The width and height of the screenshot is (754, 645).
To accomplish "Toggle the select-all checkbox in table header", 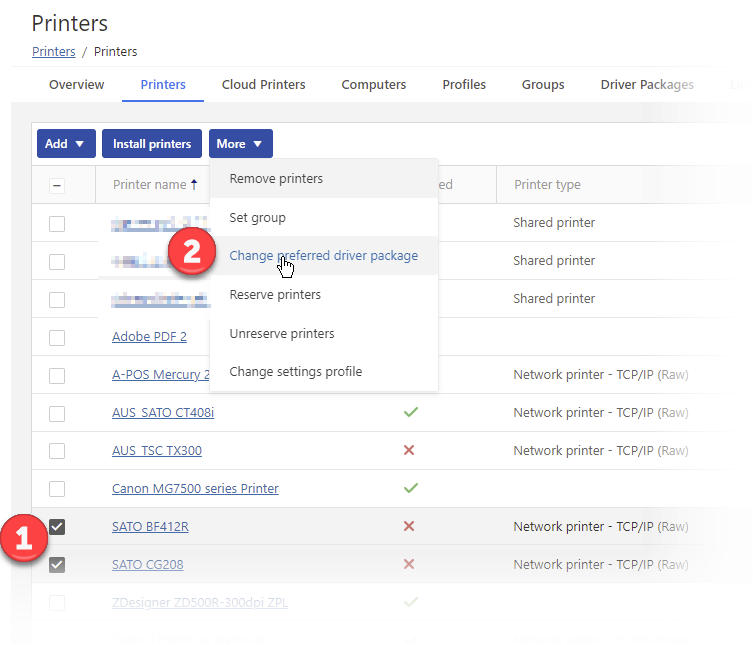I will point(57,185).
